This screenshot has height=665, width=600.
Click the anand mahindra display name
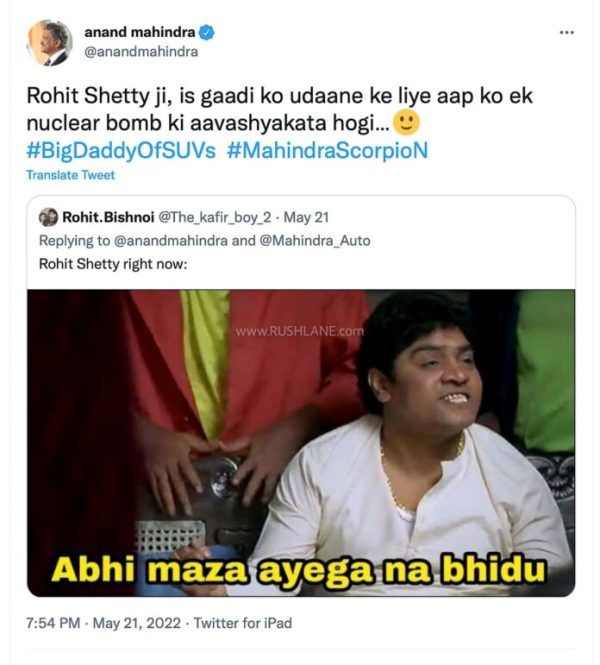coord(140,32)
